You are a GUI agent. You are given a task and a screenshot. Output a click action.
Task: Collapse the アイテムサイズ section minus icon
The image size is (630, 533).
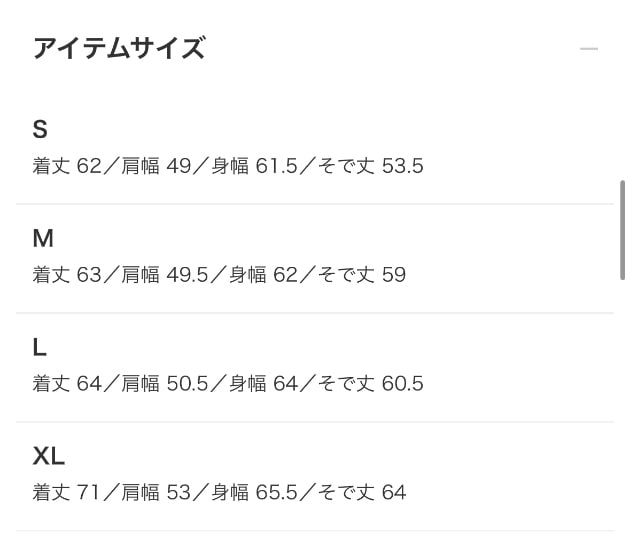click(589, 49)
